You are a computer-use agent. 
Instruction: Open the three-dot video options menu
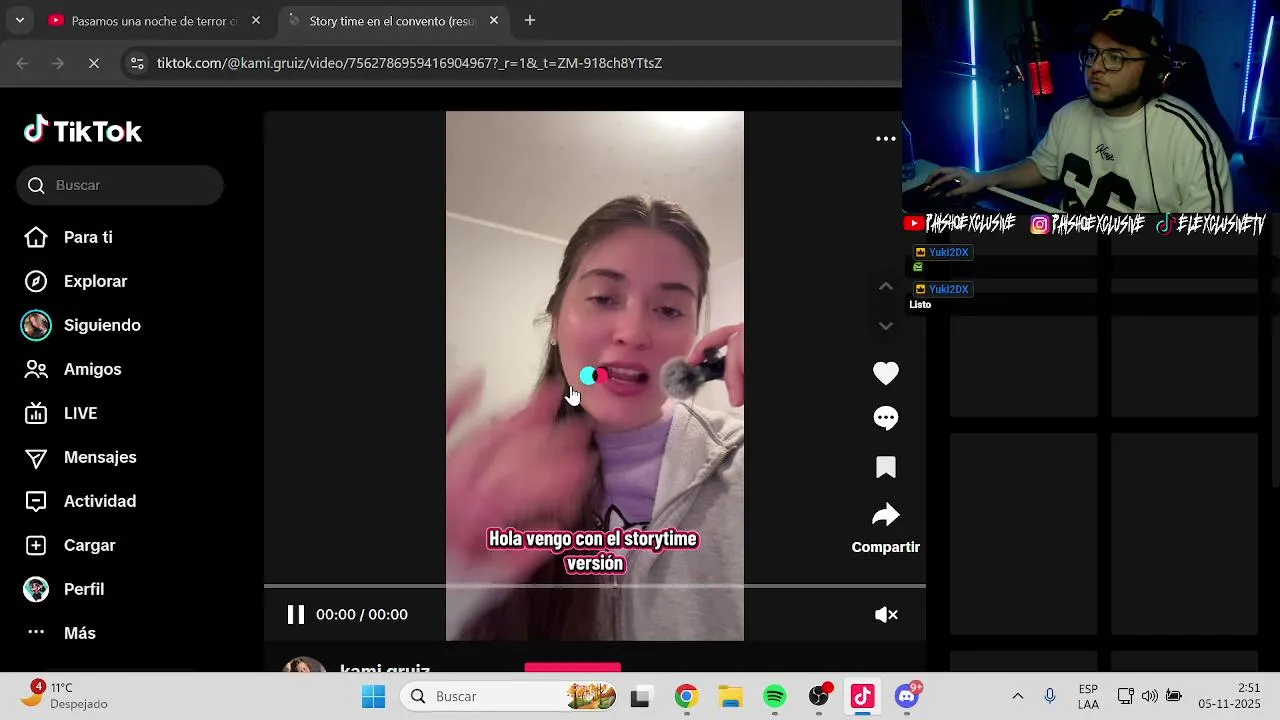(x=886, y=139)
